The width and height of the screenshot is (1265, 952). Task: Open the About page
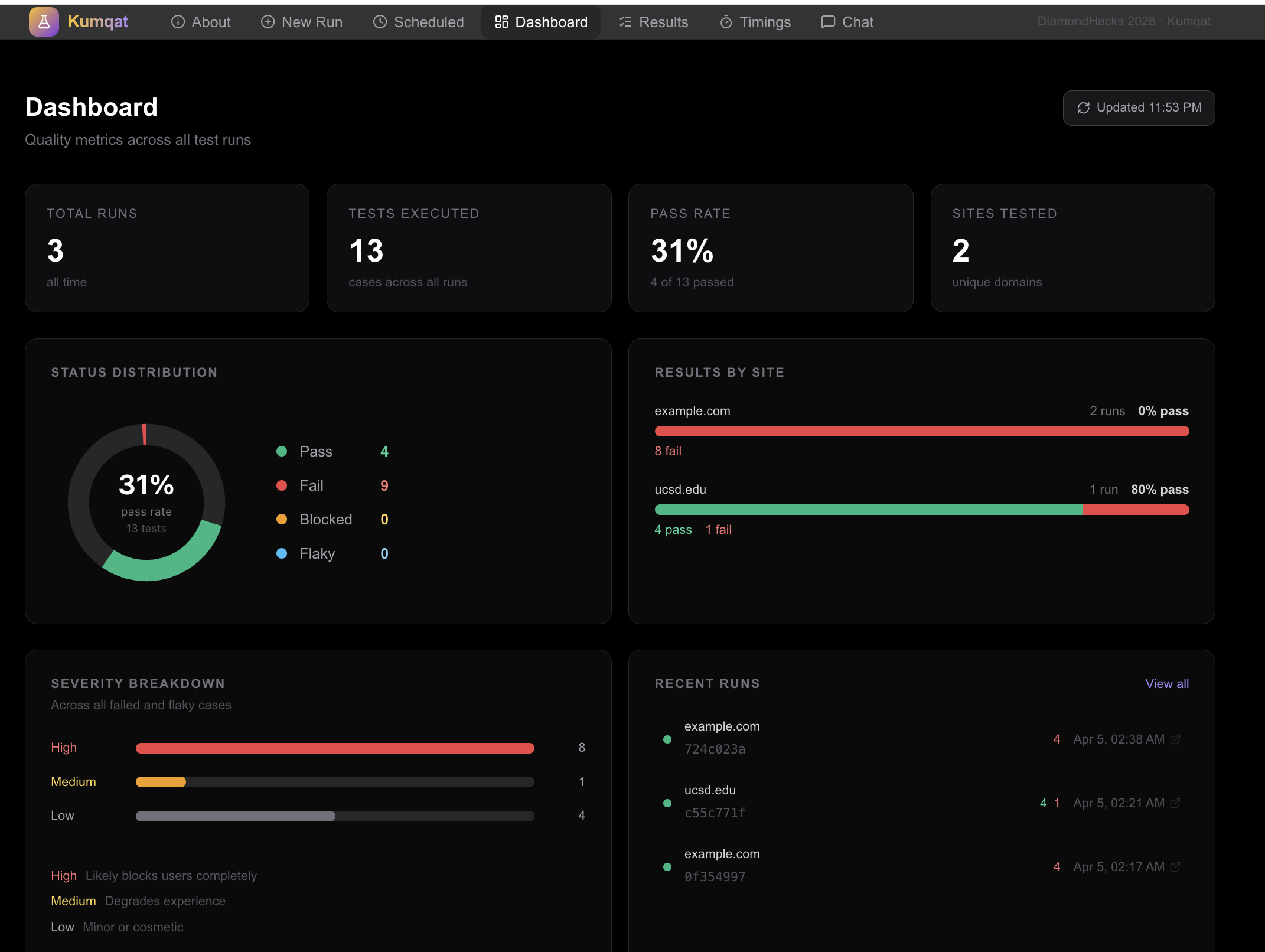click(201, 22)
